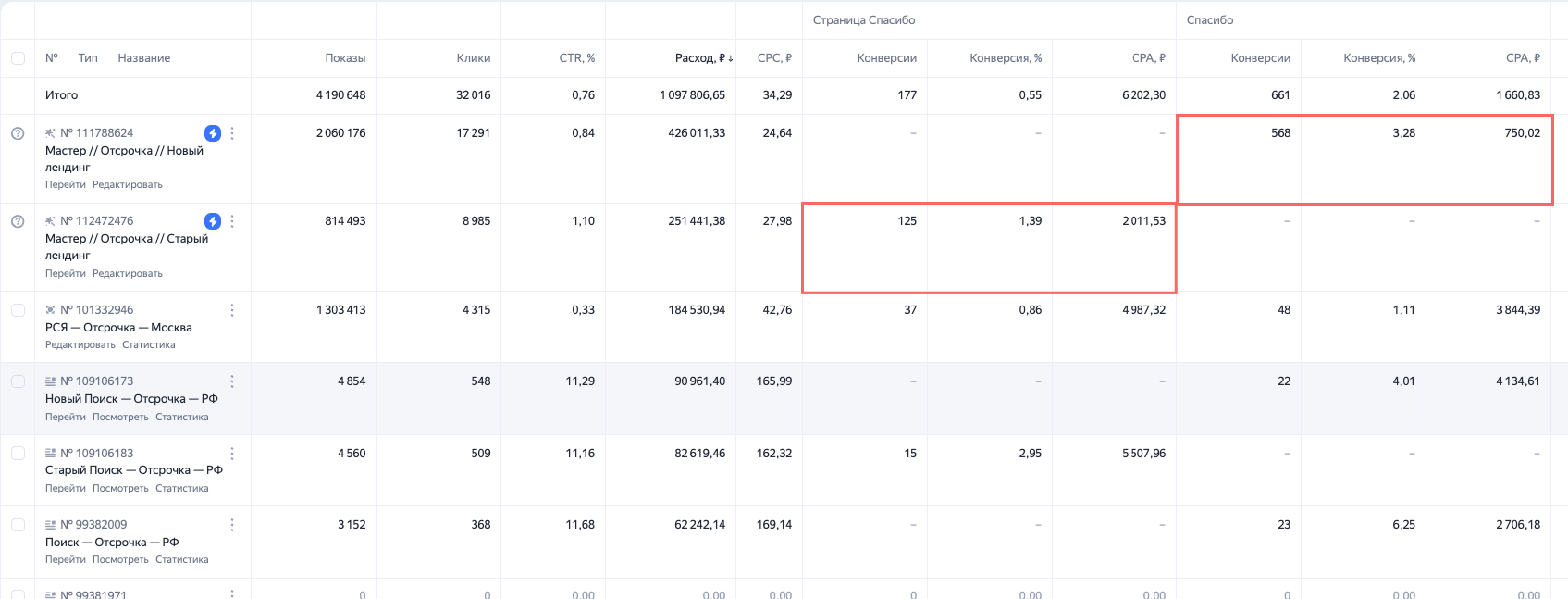Click the blue lightning badge on campaign 111788624

pos(213,133)
